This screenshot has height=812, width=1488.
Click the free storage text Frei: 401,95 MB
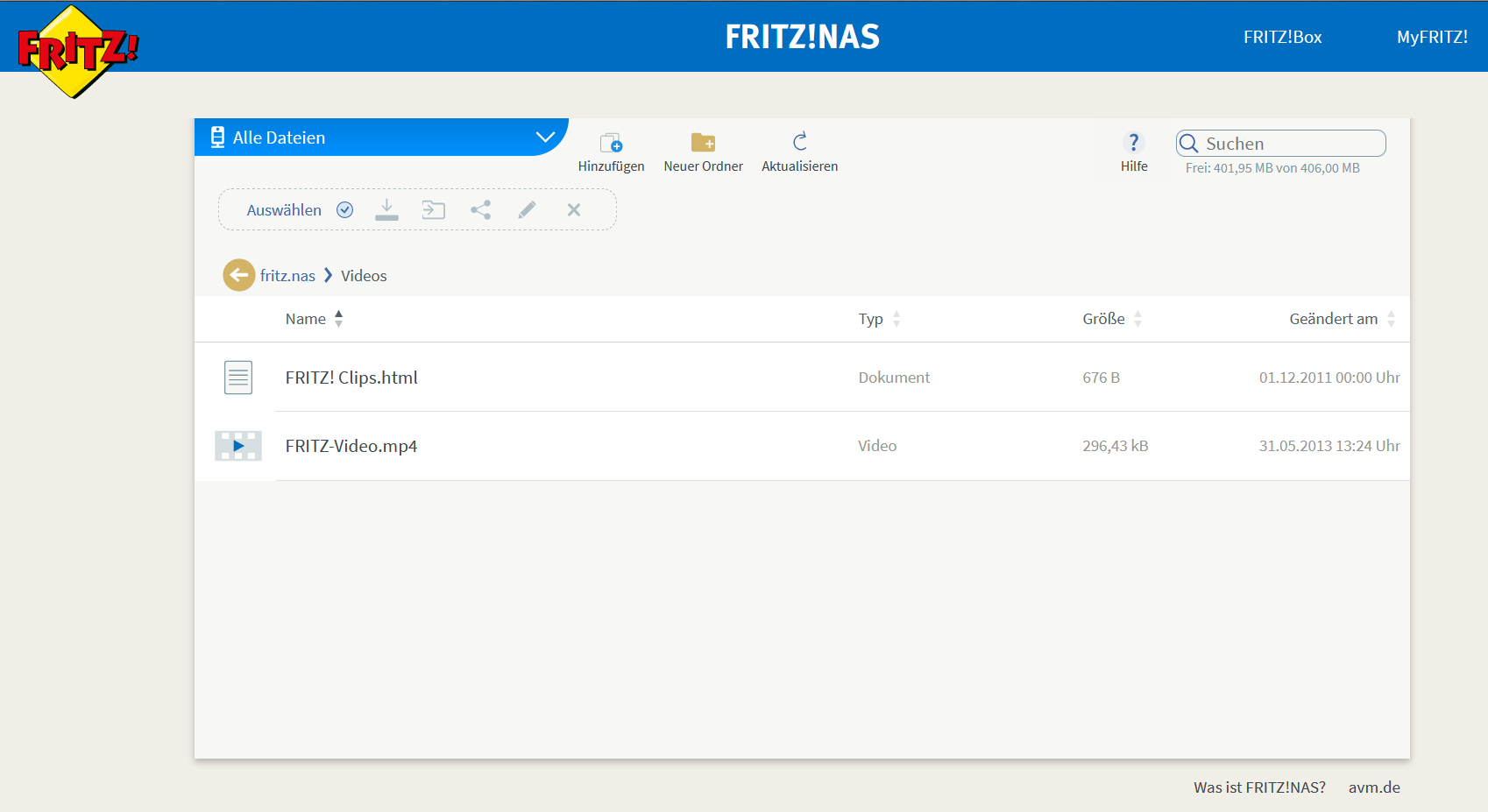pyautogui.click(x=1272, y=168)
